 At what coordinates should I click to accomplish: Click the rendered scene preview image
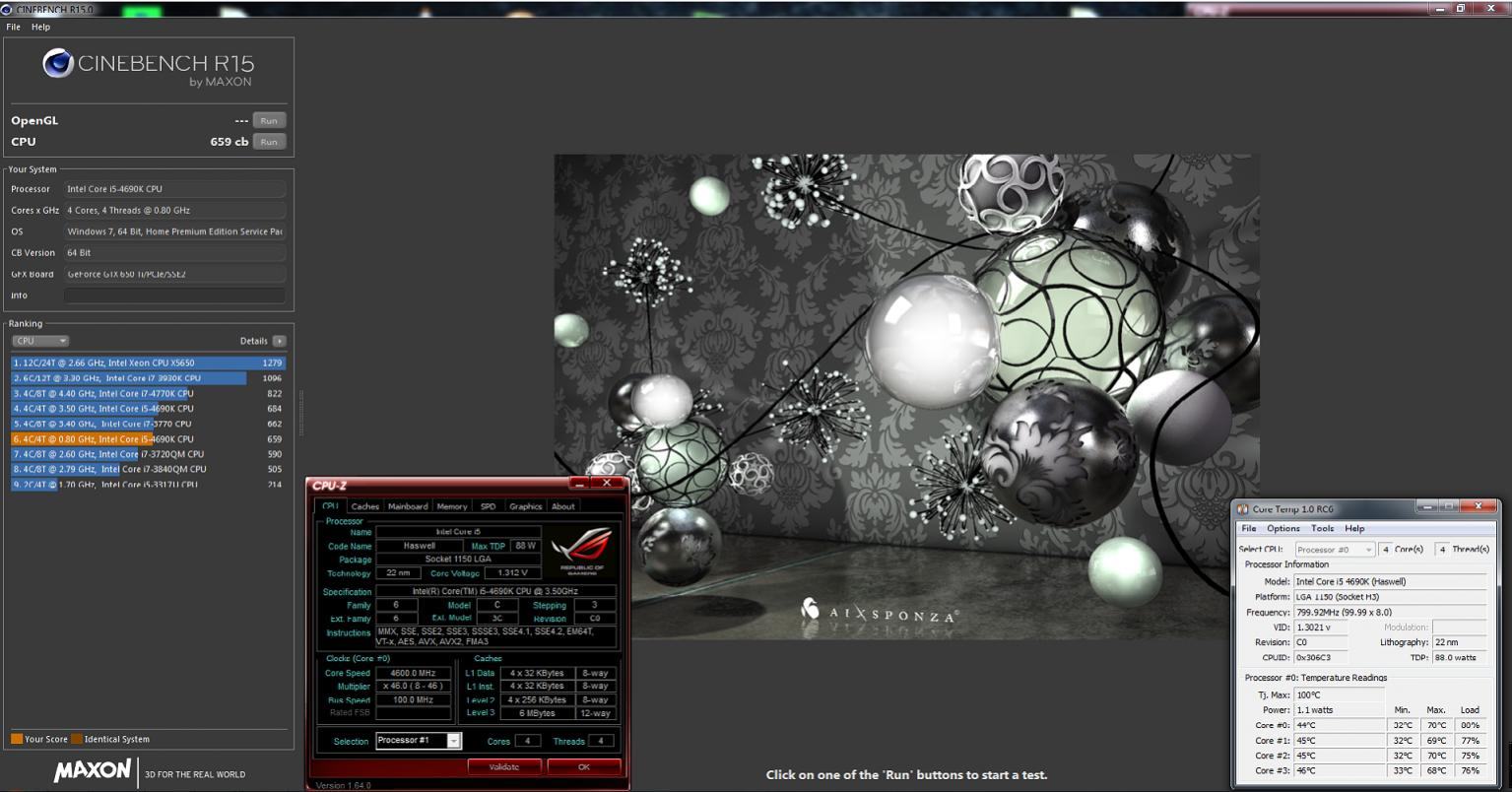pyautogui.click(x=906, y=397)
